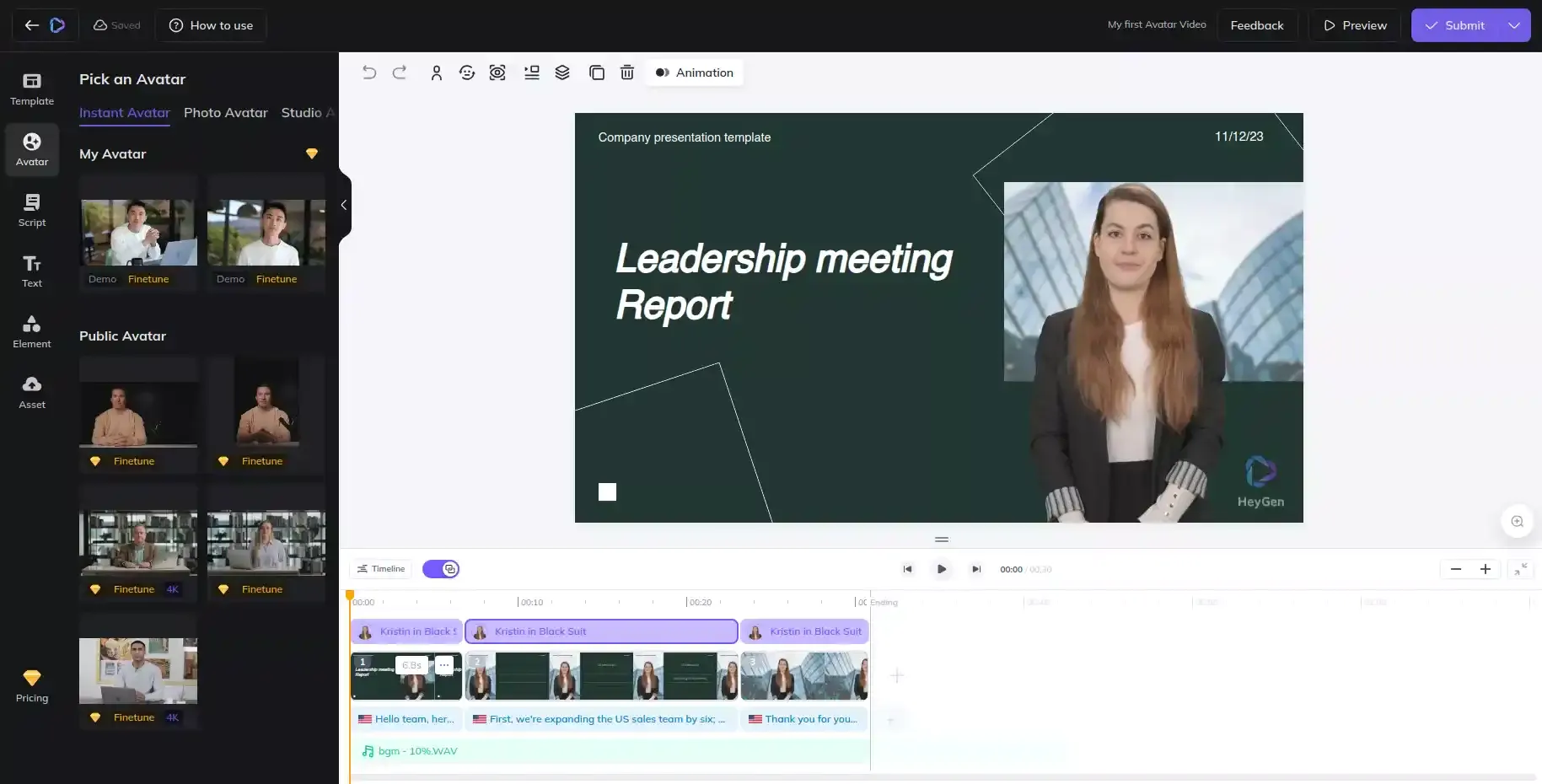Screen dimensions: 1542x784
Task: Open the Element panel icon
Action: click(31, 330)
